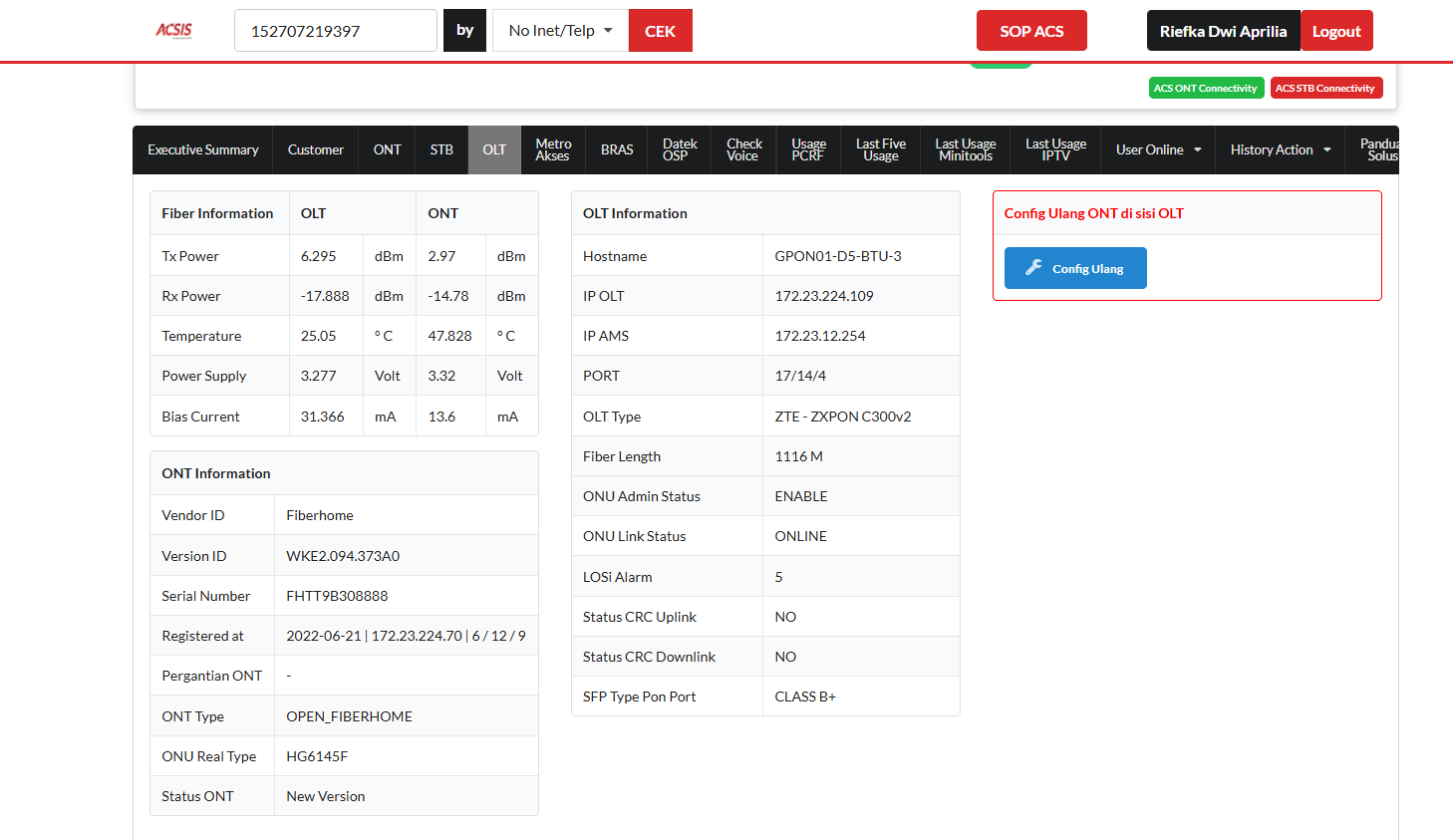Click the Logout button
The width and height of the screenshot is (1453, 840).
pos(1336,31)
